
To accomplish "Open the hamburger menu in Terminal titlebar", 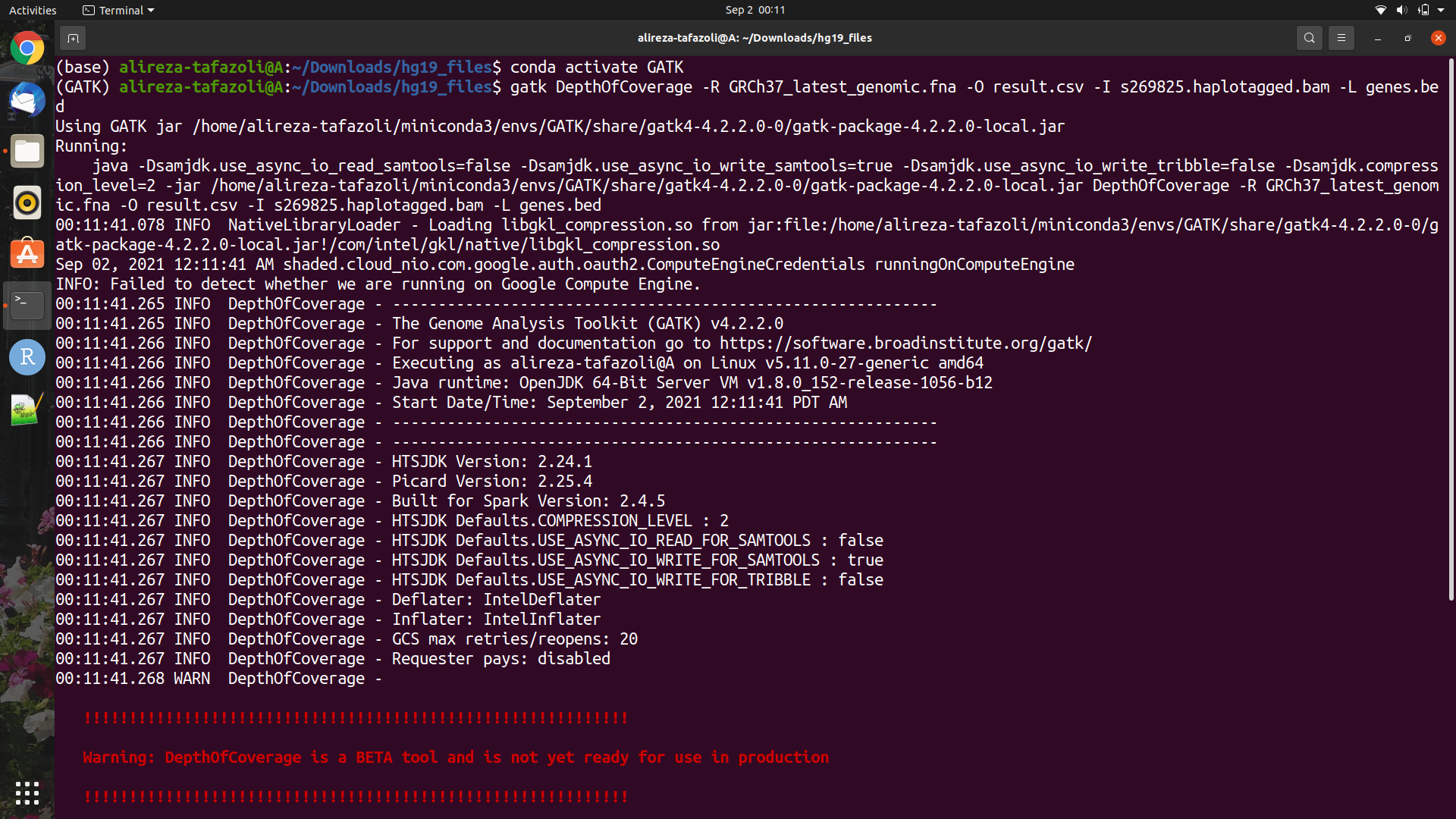I will (x=1341, y=37).
